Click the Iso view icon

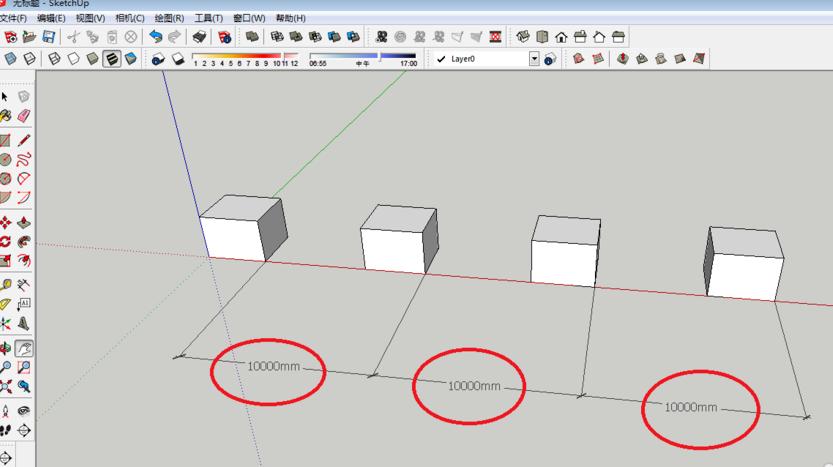click(523, 37)
